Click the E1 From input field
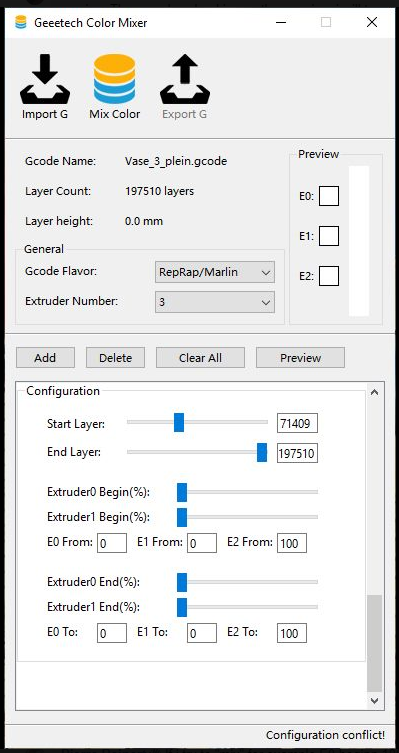399x753 pixels. [x=202, y=543]
